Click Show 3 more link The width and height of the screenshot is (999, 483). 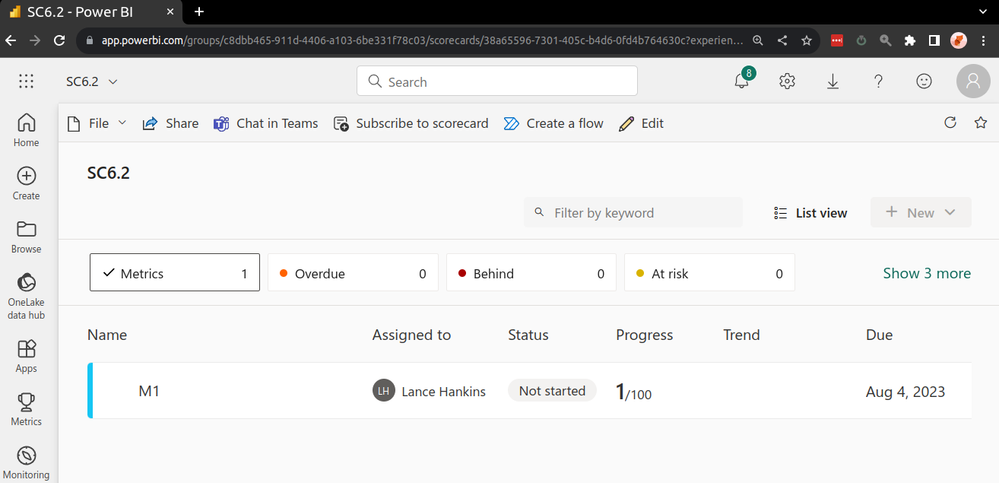(926, 273)
